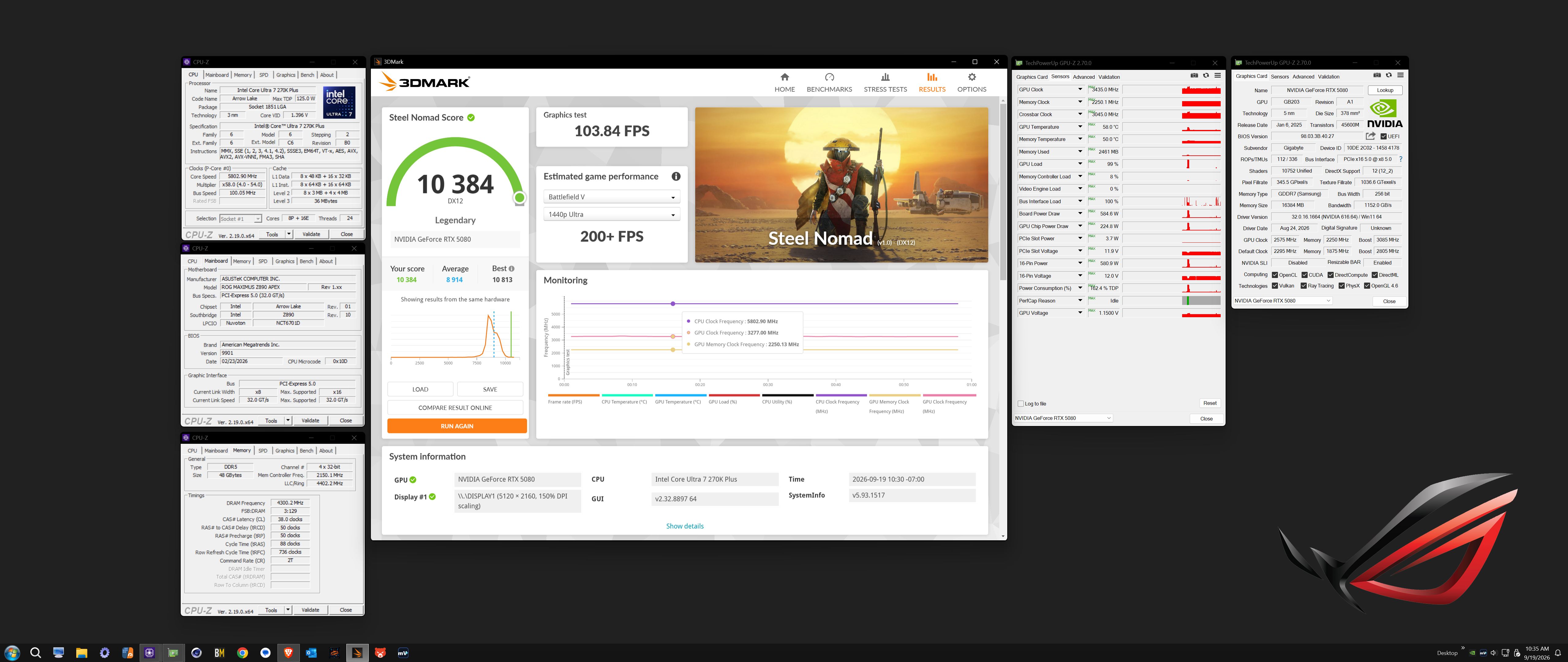
Task: Click the orange Results icon in 3DMark
Action: [x=932, y=77]
